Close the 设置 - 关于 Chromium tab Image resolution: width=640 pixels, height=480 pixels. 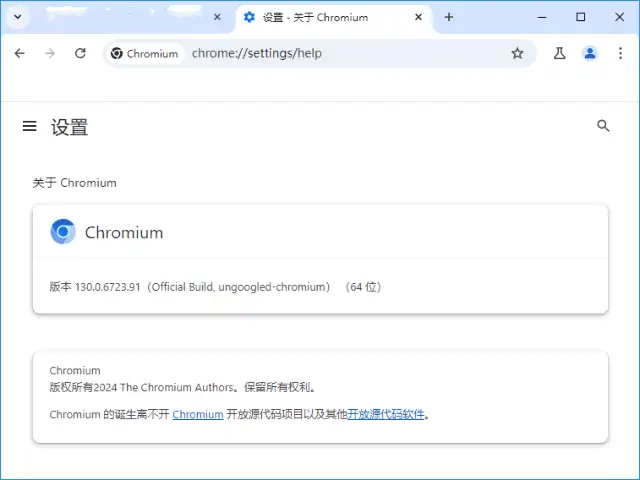(416, 17)
